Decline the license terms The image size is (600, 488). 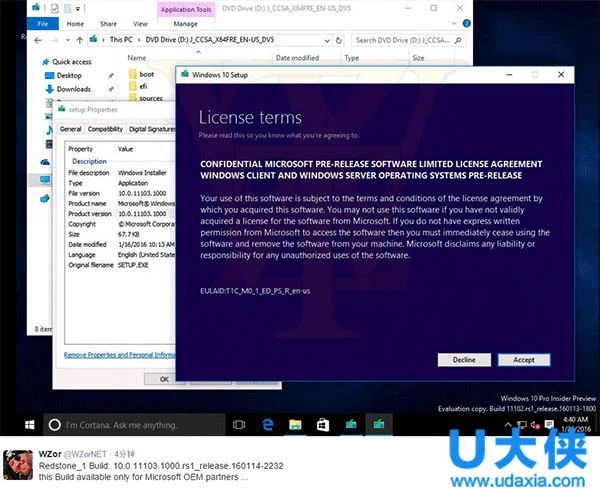pyautogui.click(x=464, y=360)
